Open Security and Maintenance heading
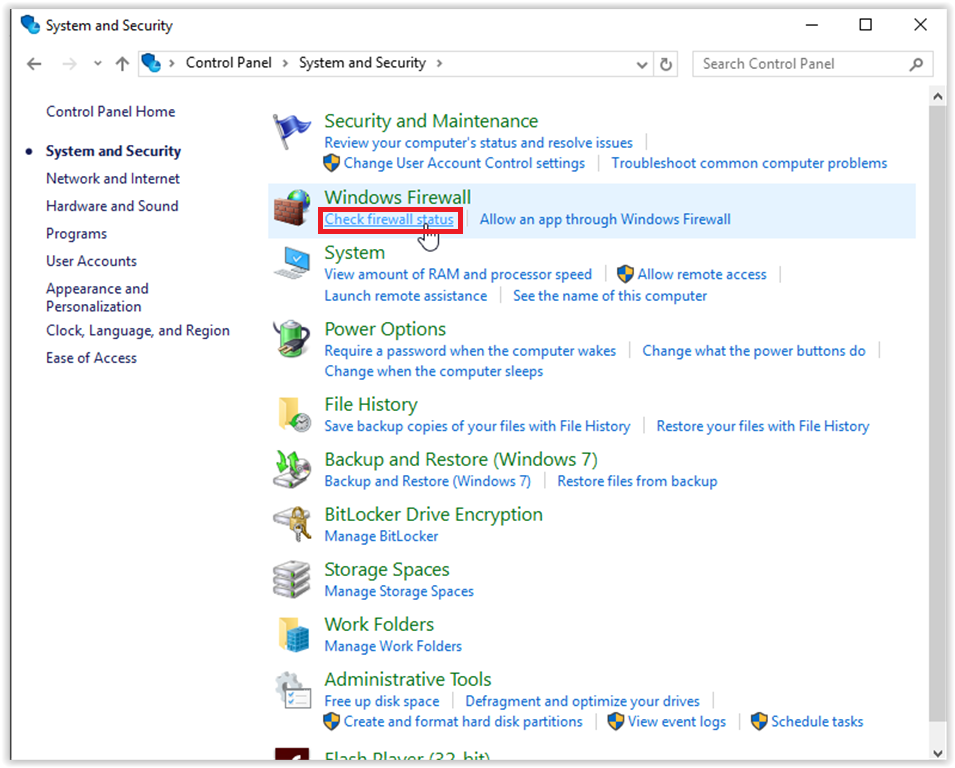 pyautogui.click(x=431, y=121)
